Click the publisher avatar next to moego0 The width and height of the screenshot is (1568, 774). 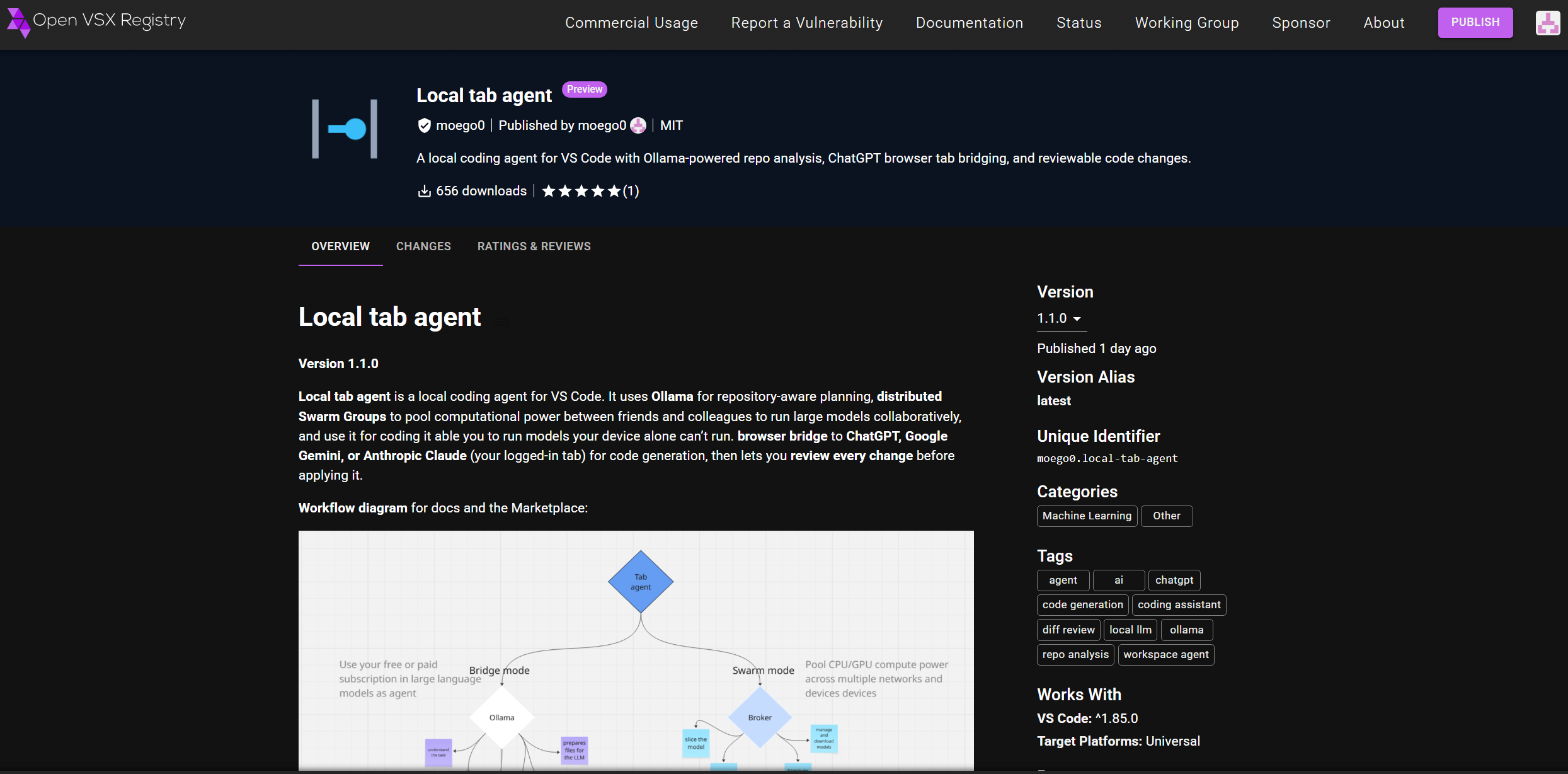(638, 125)
